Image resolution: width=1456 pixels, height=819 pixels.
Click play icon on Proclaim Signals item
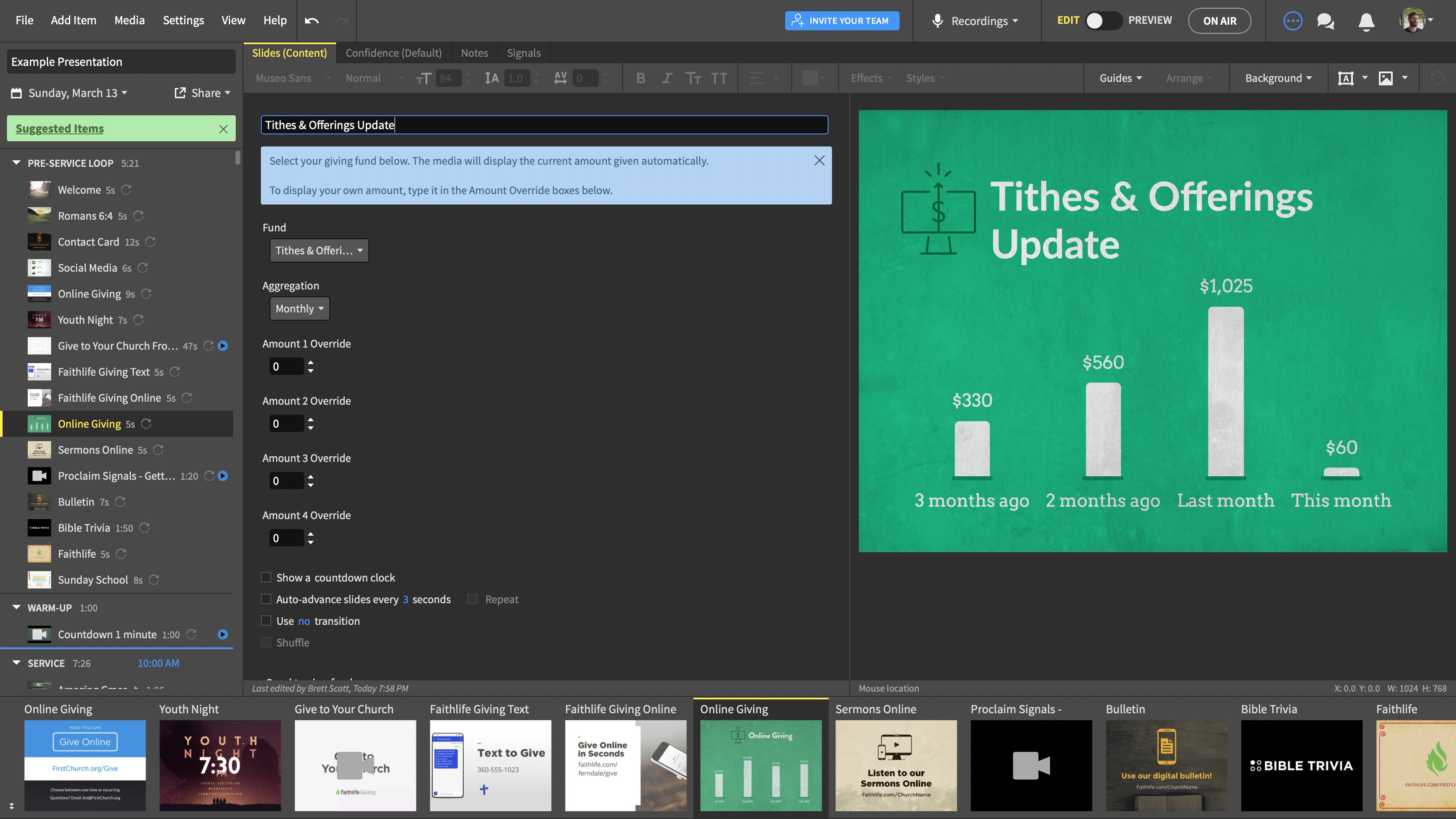click(x=223, y=476)
